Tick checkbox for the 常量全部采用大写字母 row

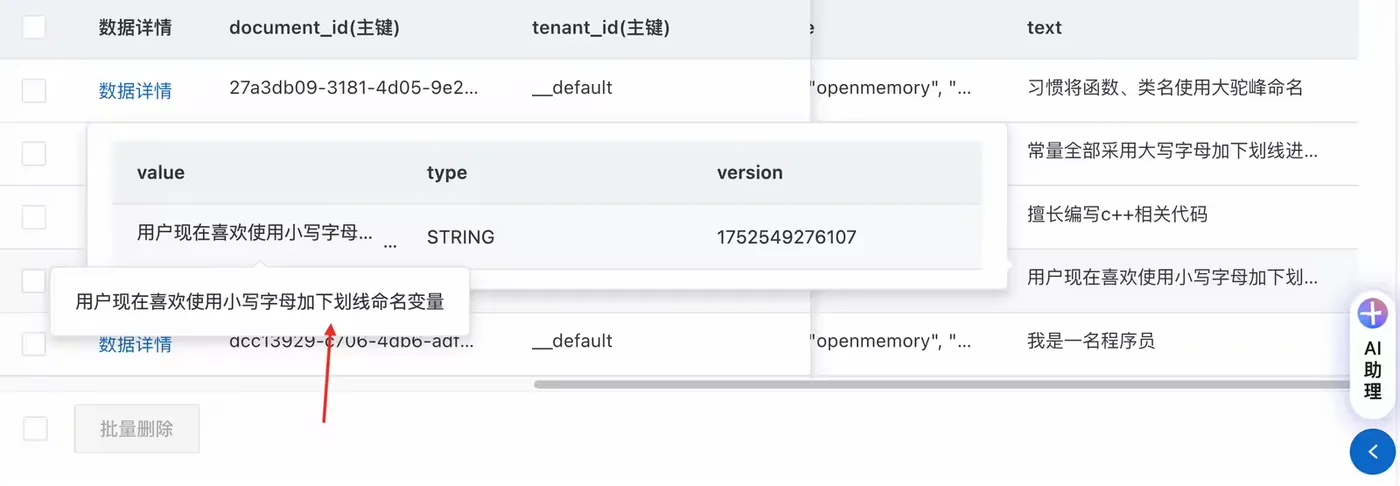34,154
